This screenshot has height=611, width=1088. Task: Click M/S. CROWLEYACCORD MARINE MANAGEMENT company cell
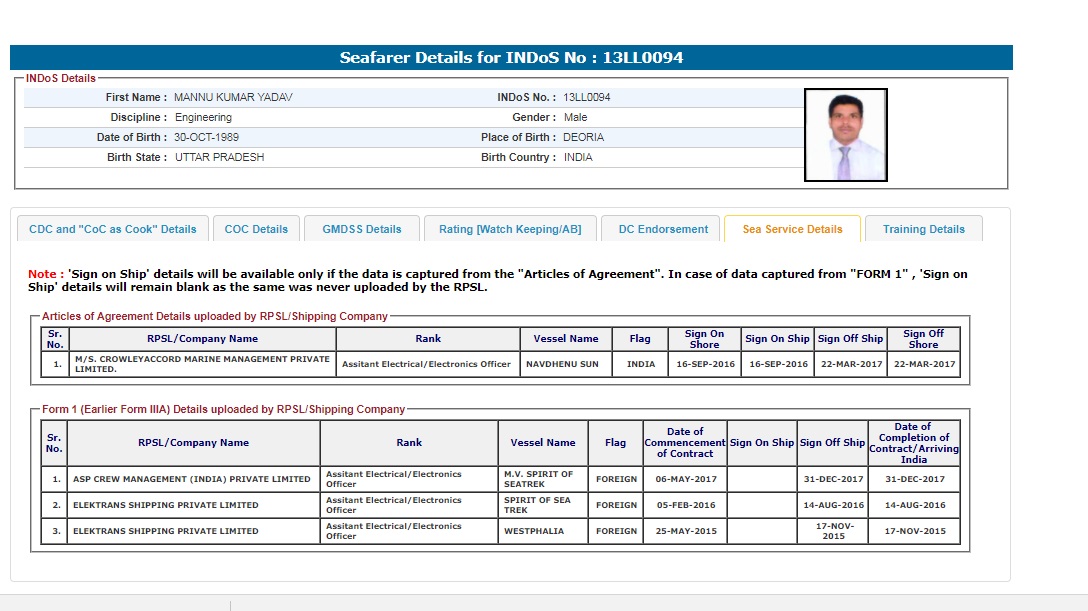click(202, 364)
